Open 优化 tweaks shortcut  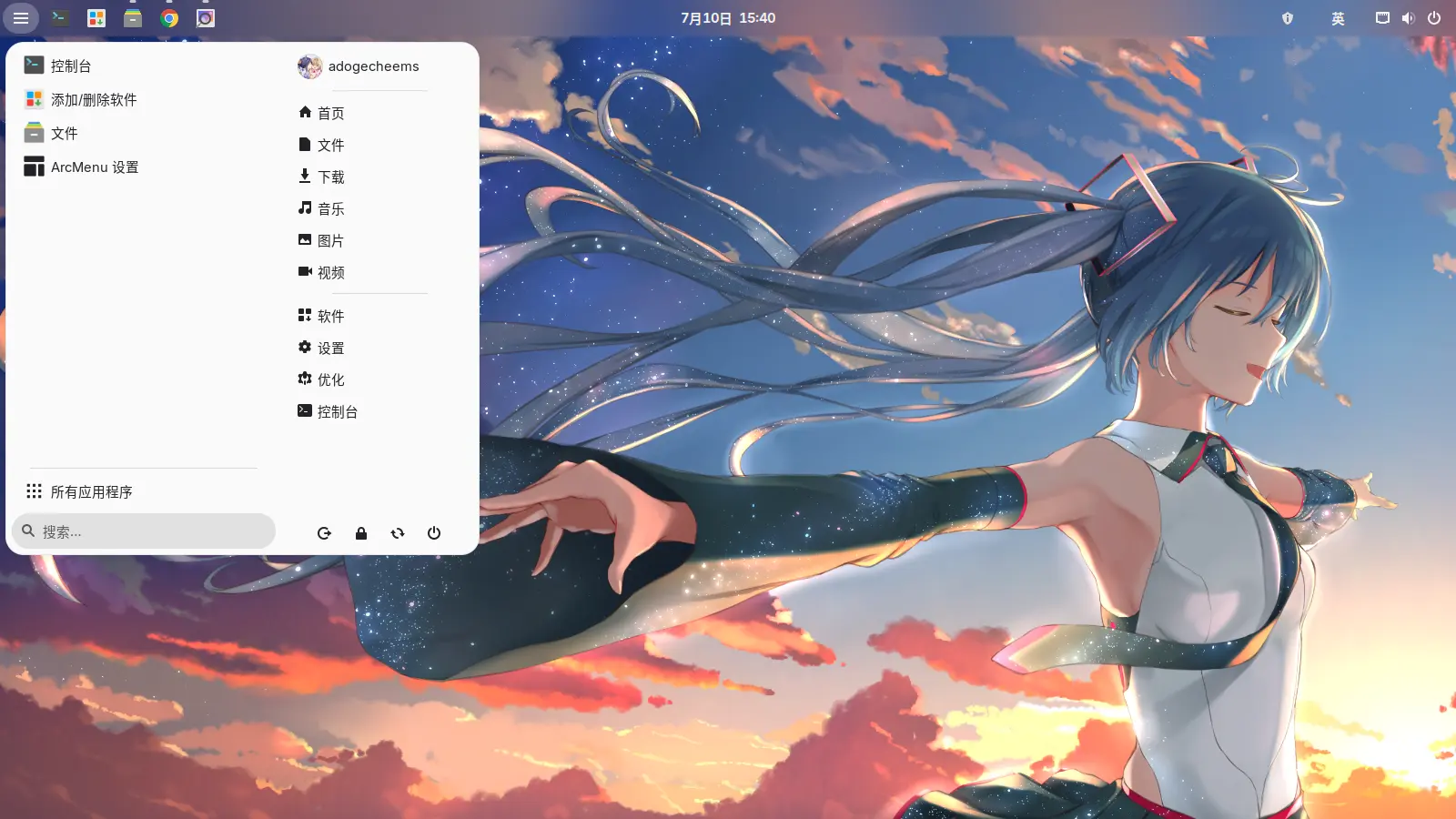coord(379,379)
